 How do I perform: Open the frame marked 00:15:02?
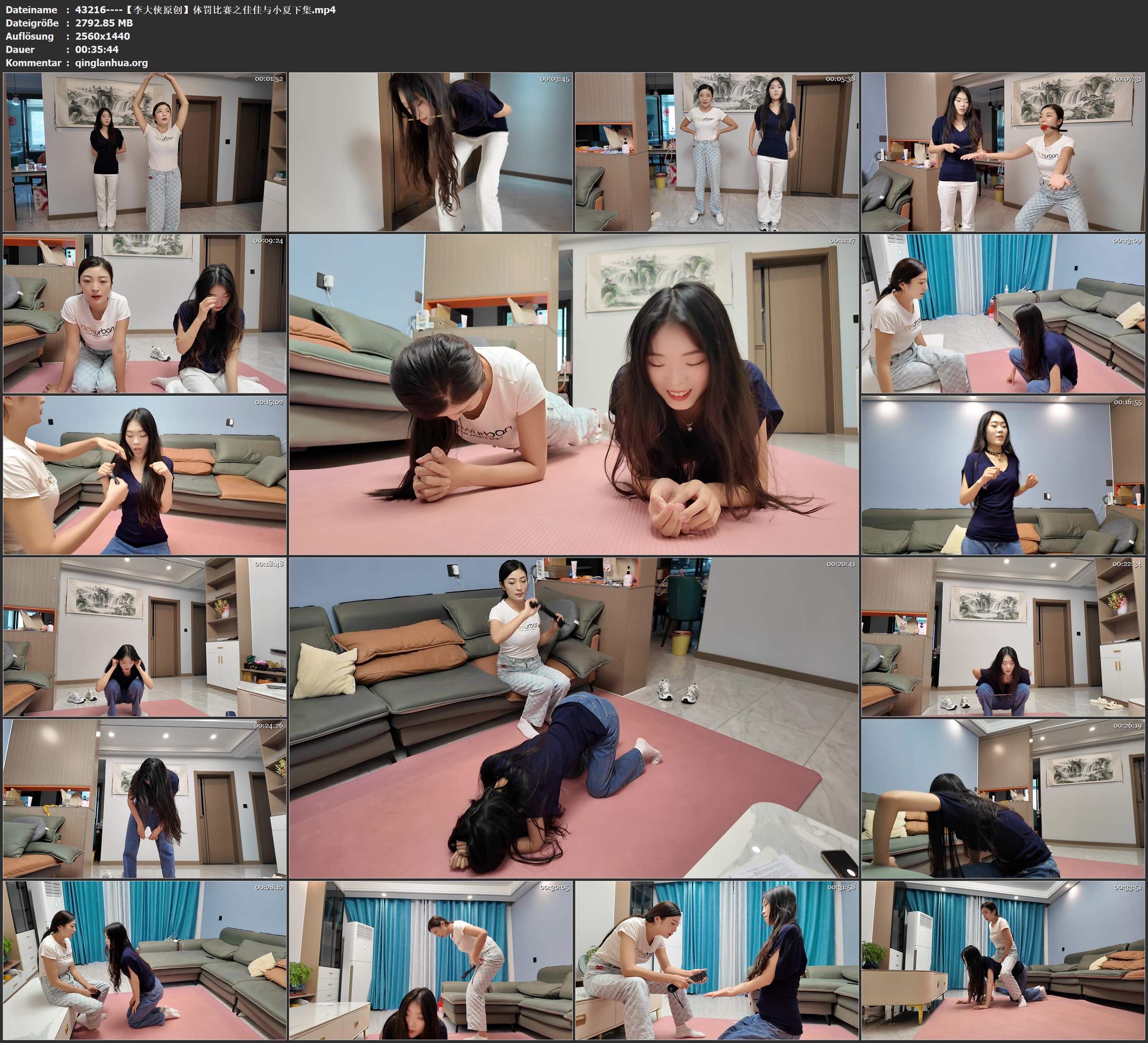[x=145, y=475]
